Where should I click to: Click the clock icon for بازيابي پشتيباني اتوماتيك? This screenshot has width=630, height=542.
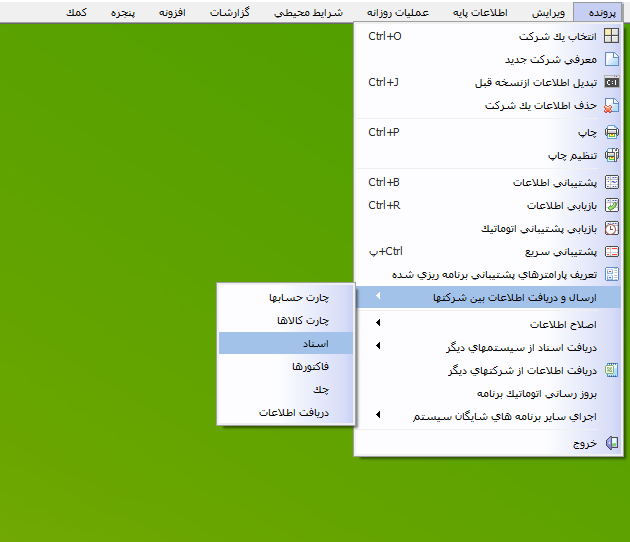(612, 228)
